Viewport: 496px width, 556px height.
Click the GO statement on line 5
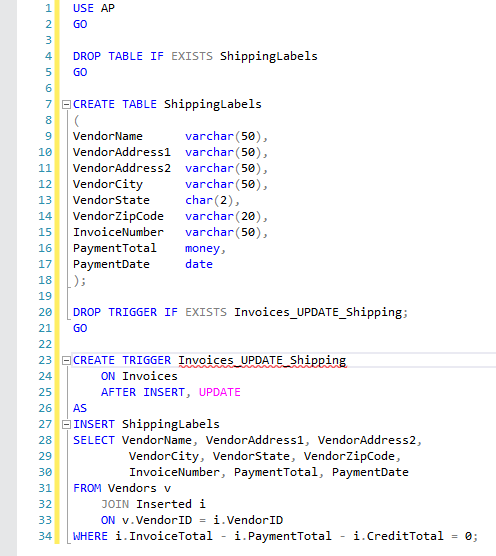click(x=80, y=72)
